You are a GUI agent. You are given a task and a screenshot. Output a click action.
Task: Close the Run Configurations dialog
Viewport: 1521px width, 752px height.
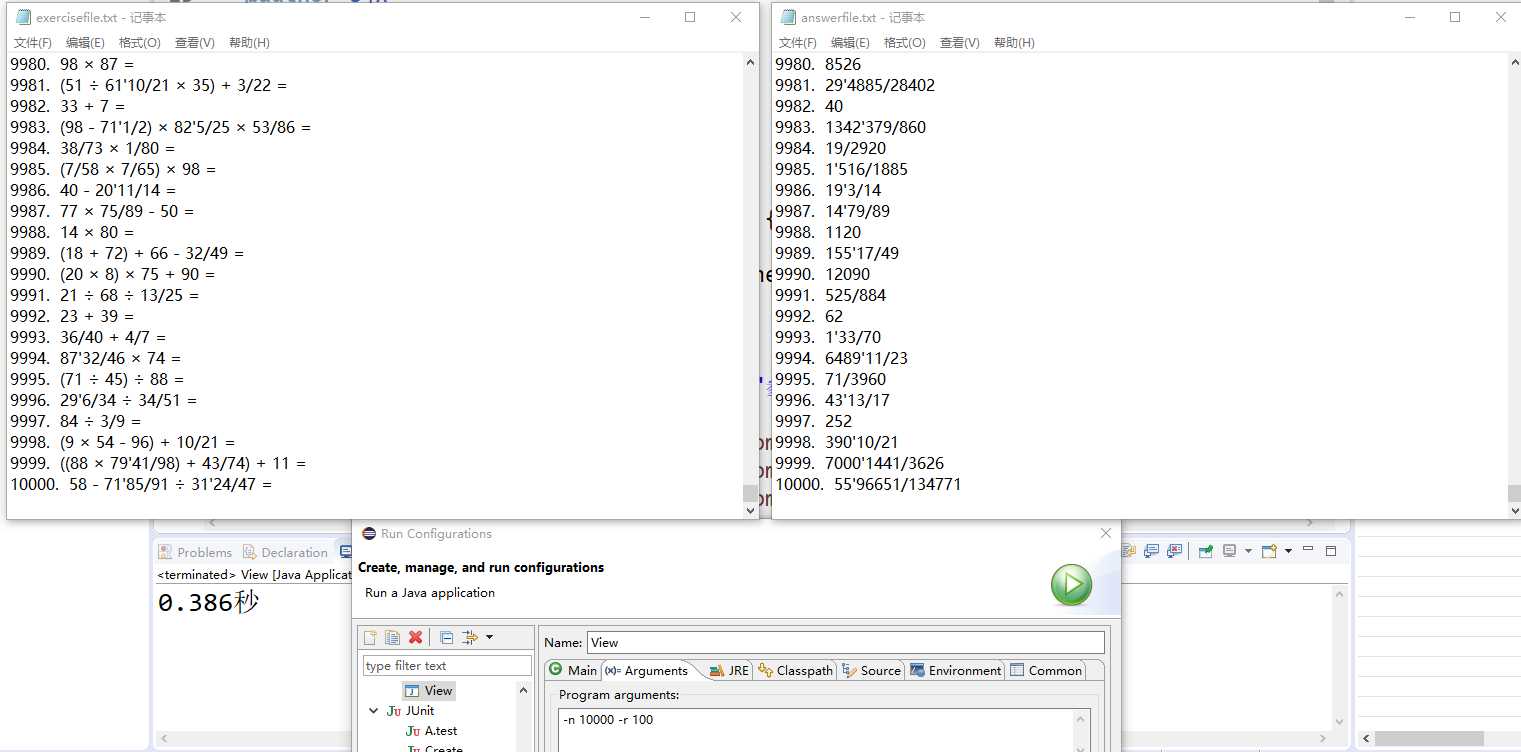[x=1105, y=533]
